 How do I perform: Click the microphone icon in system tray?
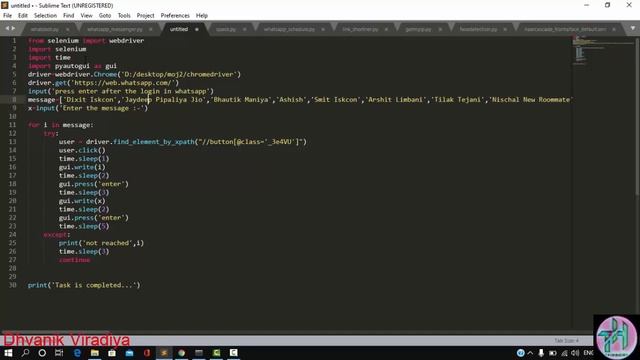tap(541, 353)
